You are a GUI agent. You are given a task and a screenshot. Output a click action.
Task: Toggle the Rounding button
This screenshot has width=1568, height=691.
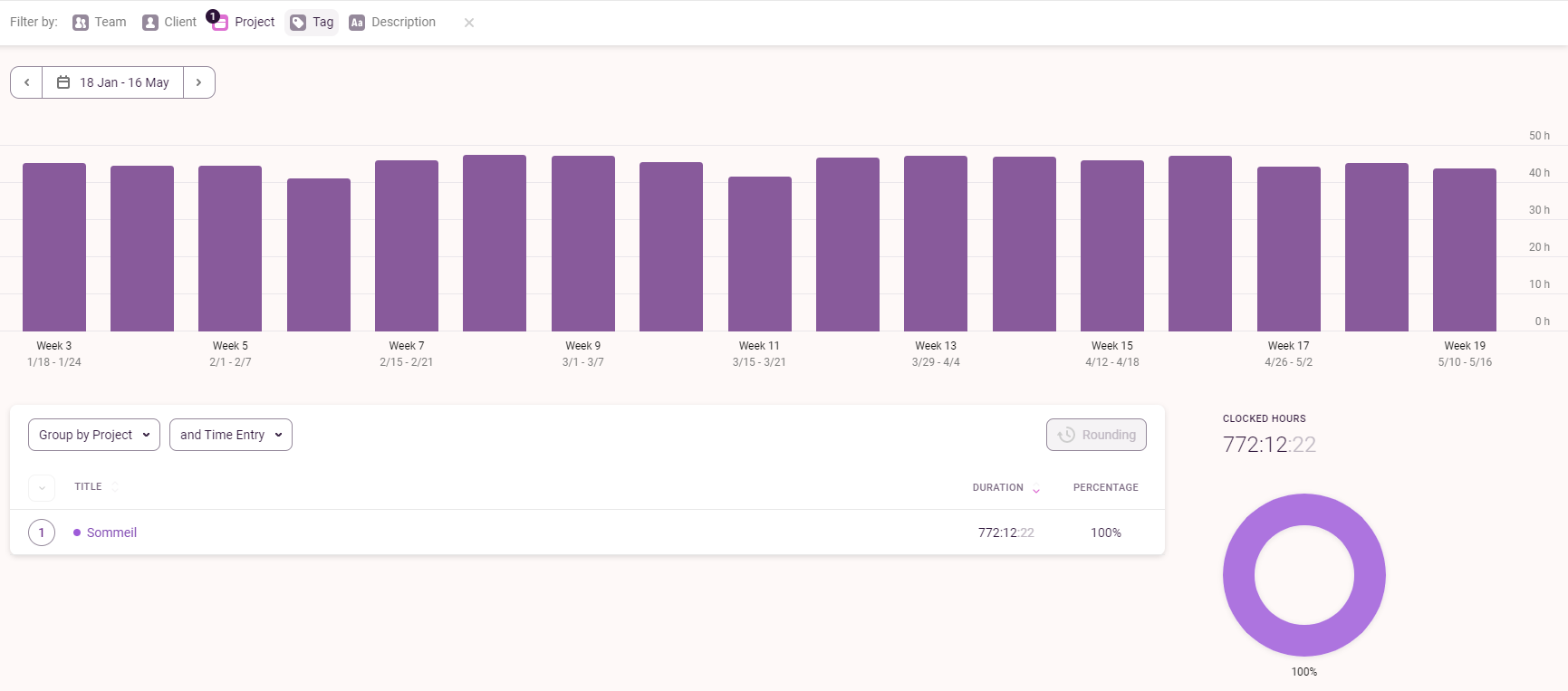[1096, 435]
